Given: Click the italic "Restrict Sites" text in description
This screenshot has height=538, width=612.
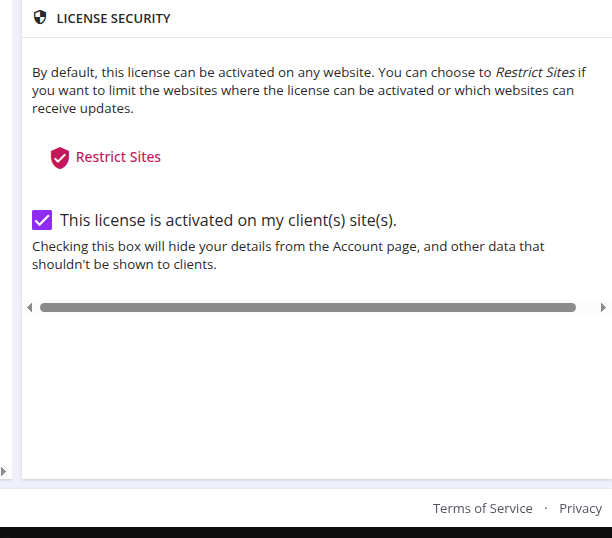Looking at the screenshot, I should coord(535,73).
